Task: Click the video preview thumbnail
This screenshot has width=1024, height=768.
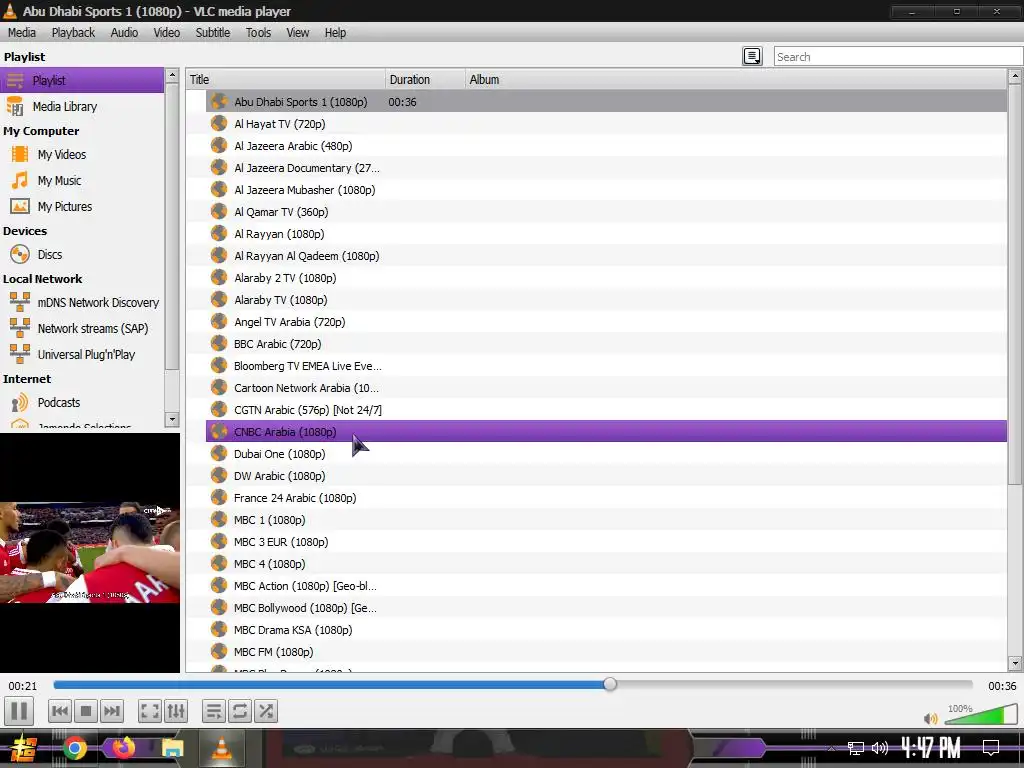Action: click(89, 552)
